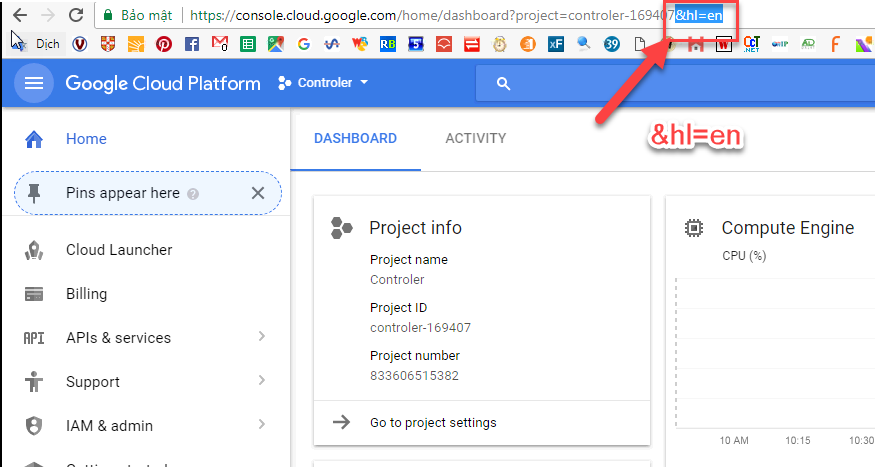Click the Compute Engine card title

click(x=787, y=228)
